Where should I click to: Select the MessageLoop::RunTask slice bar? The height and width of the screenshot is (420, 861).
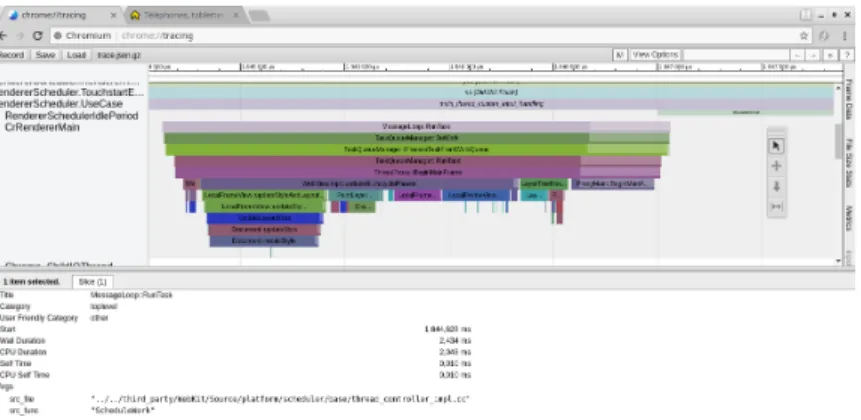[416, 126]
